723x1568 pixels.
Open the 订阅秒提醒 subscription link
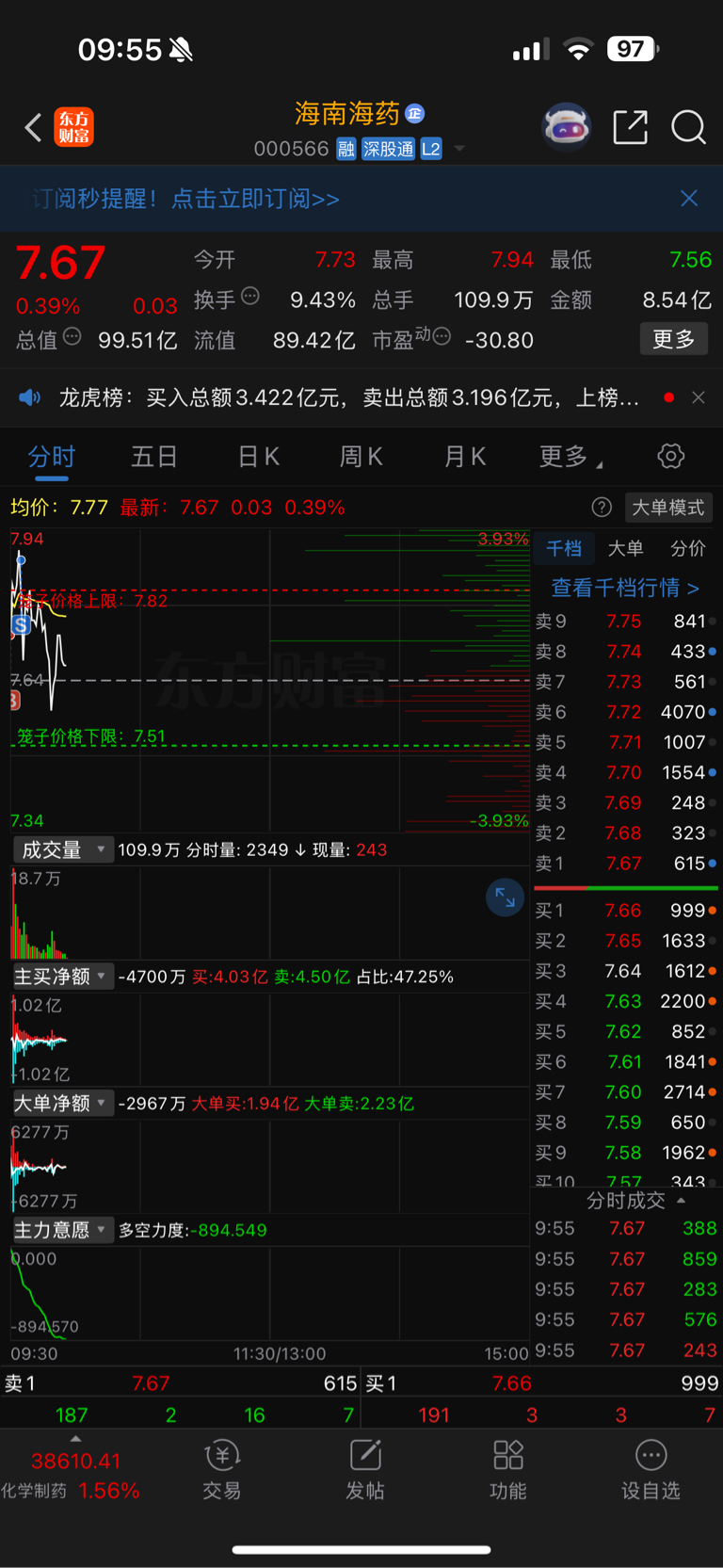(x=185, y=199)
